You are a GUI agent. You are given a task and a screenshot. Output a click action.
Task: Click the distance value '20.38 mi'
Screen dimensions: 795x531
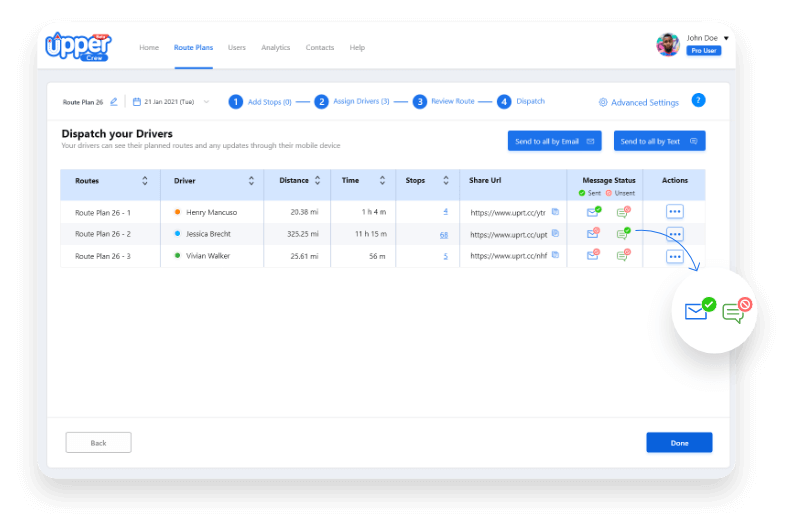coord(304,212)
